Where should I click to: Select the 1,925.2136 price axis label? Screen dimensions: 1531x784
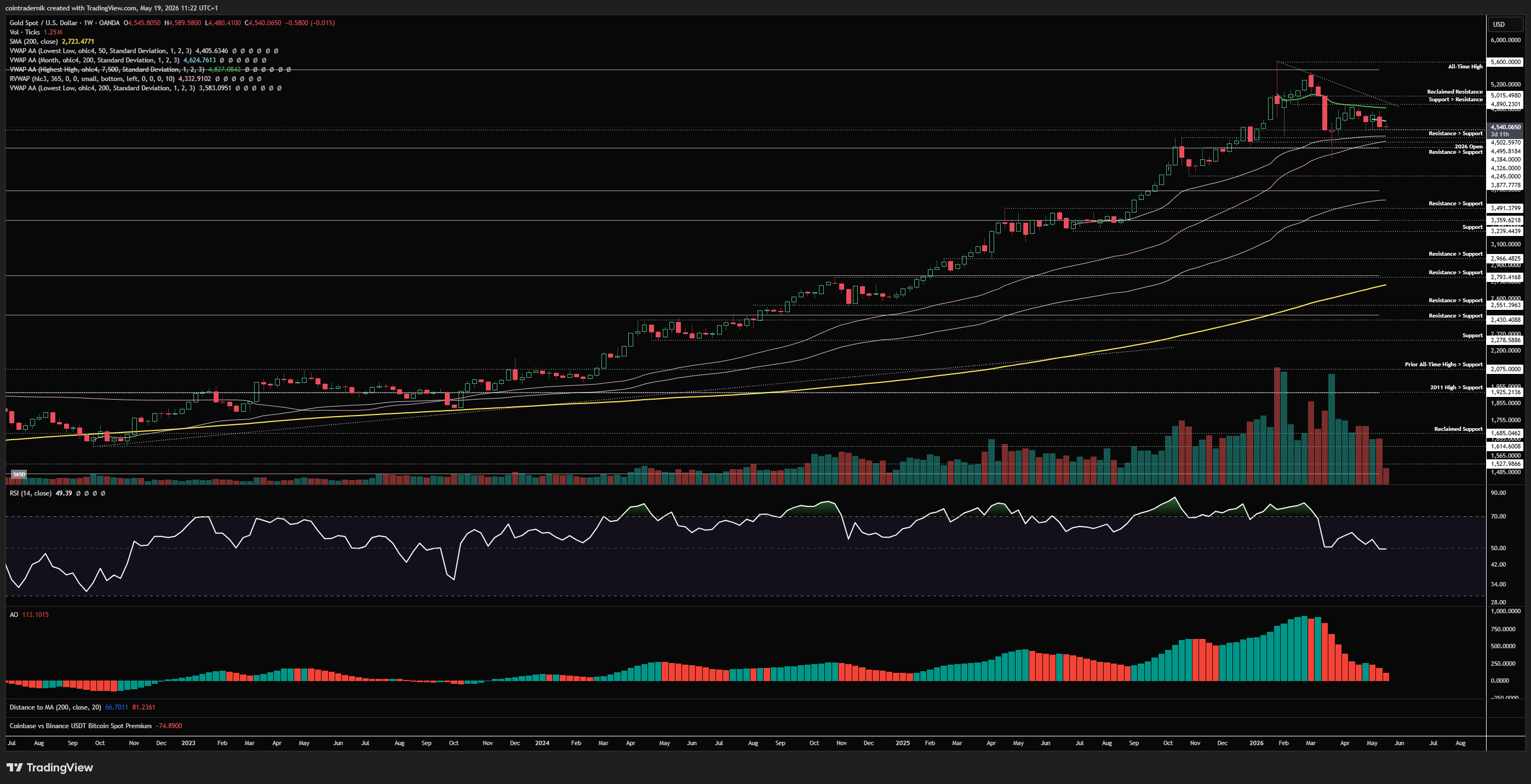coord(1505,392)
